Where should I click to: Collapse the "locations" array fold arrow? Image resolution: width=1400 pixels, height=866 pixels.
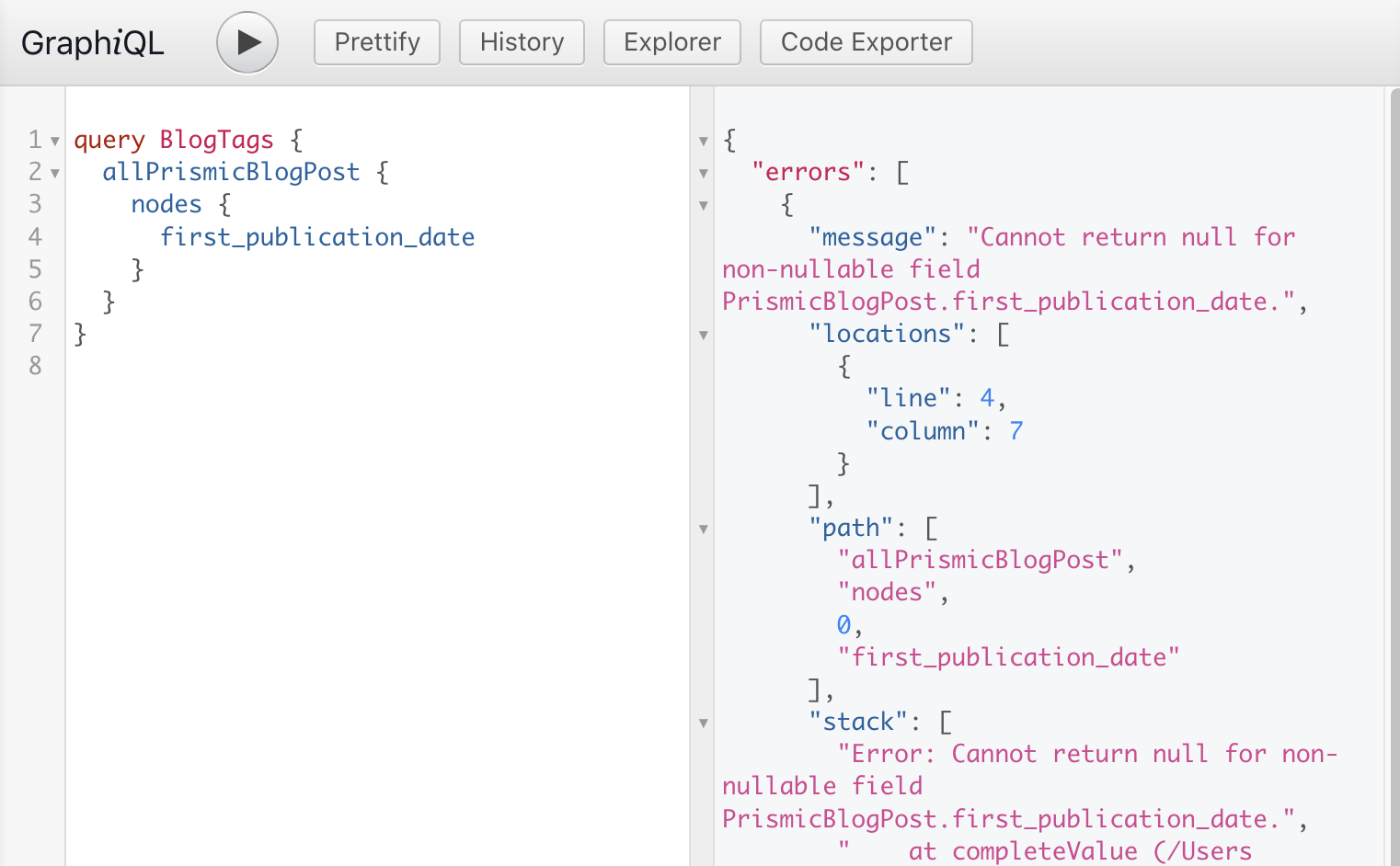pyautogui.click(x=704, y=336)
